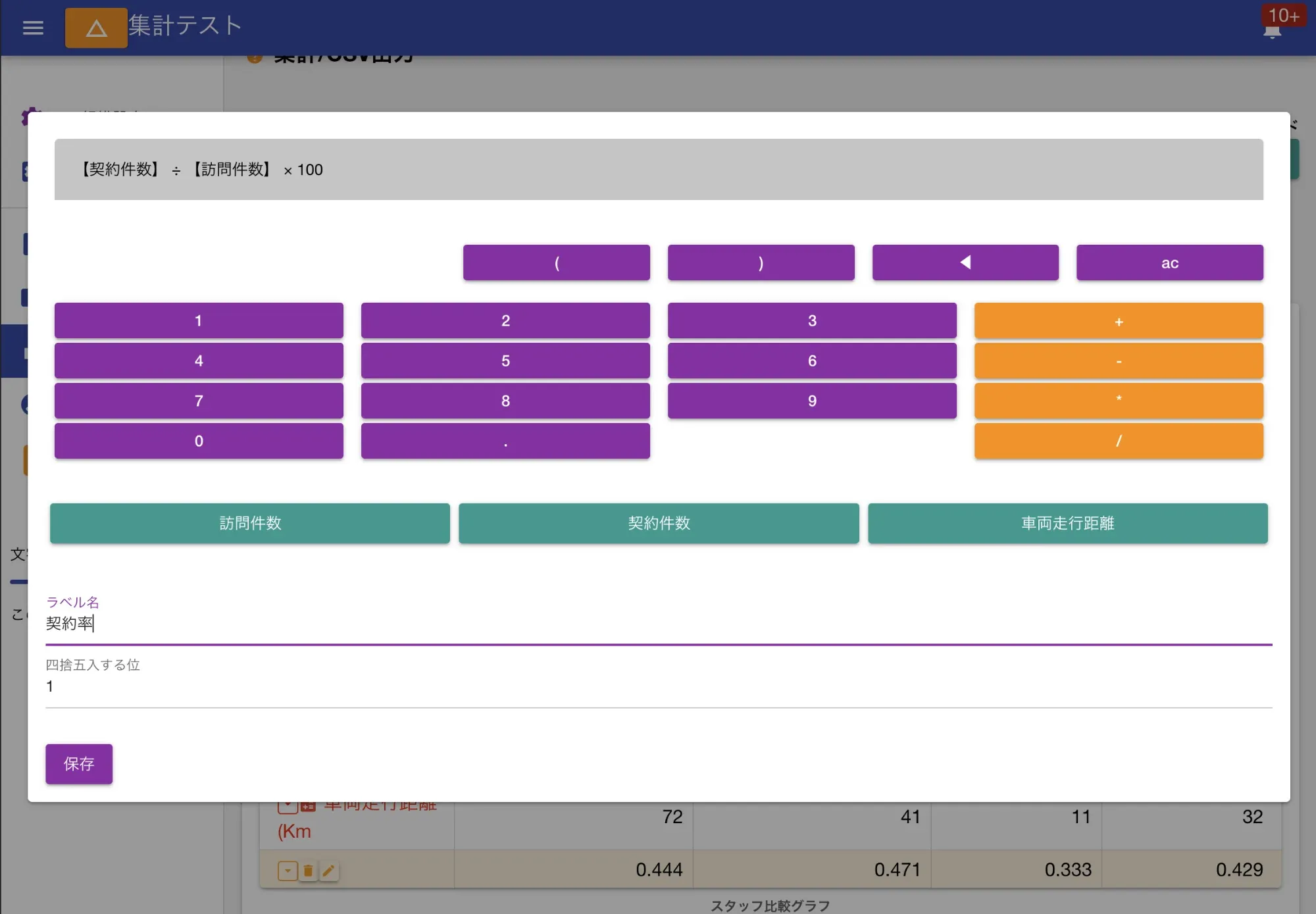1316x914 pixels.
Task: Insert the 車両走行距離 field
Action: point(1067,523)
